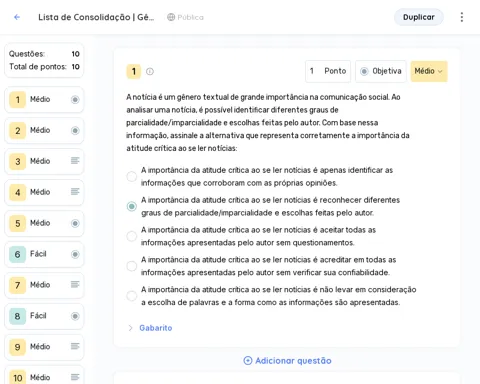The image size is (480, 384).
Task: Click text-lines icon on sidebar question 7
Action: 75,284
